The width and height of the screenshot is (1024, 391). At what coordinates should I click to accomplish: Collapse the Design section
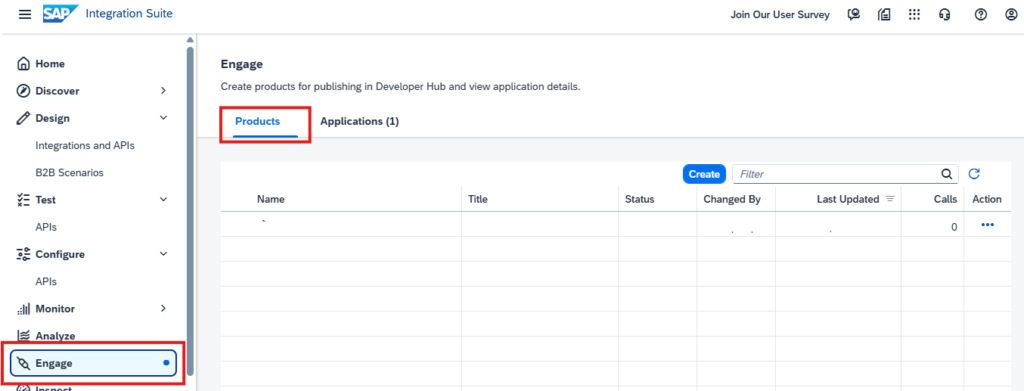(x=163, y=118)
